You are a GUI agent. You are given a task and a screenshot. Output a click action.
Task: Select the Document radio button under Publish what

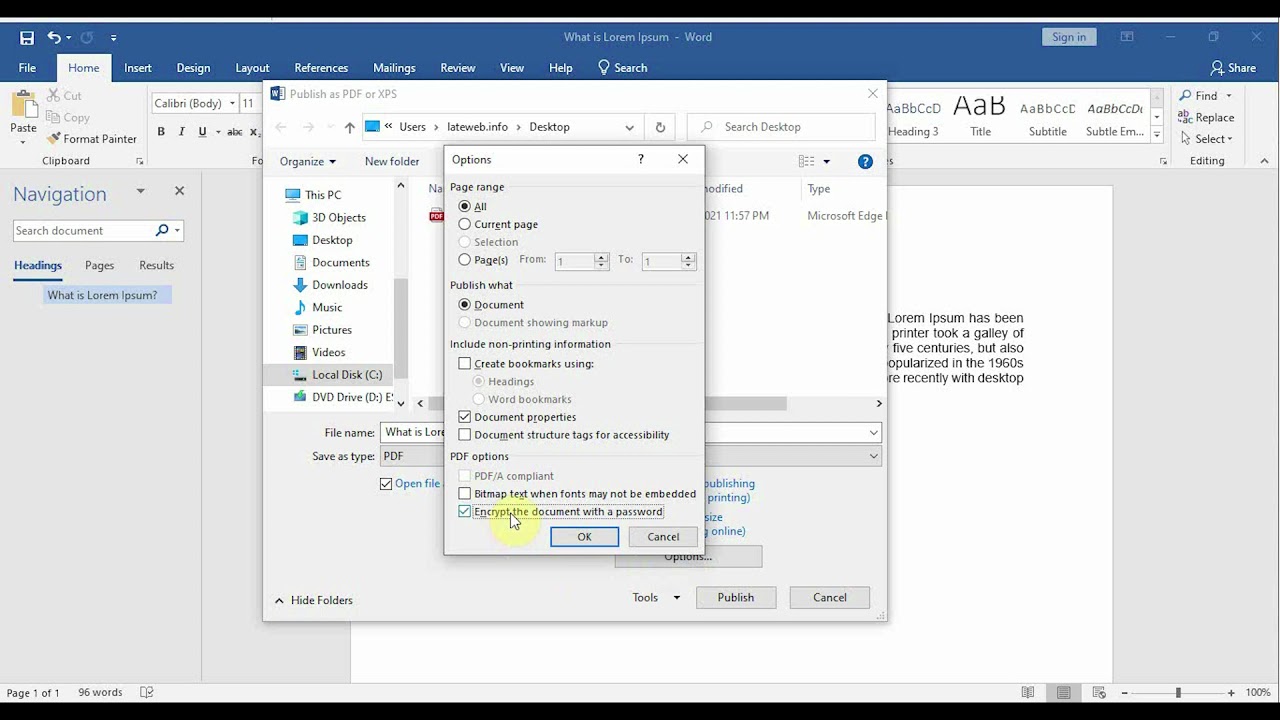(464, 305)
